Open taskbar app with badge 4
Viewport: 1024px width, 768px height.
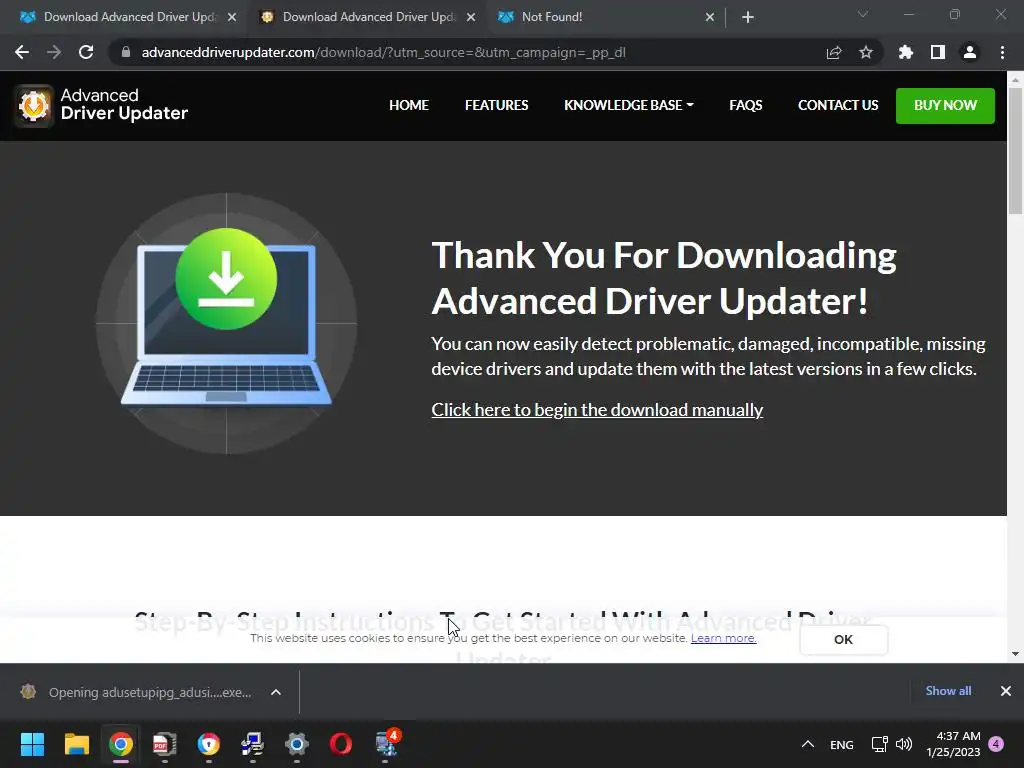pyautogui.click(x=387, y=743)
